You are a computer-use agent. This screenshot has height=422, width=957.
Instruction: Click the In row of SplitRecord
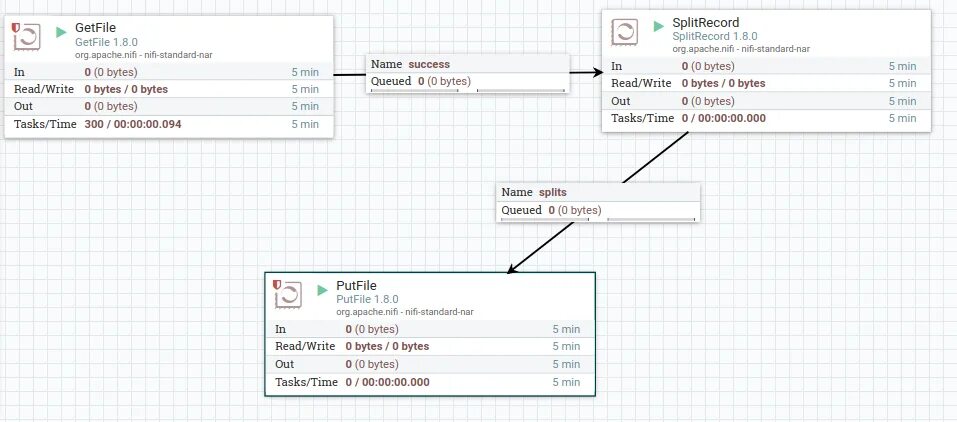coord(767,66)
